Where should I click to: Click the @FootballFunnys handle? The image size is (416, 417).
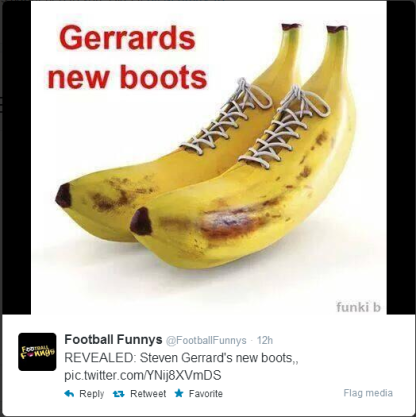click(206, 340)
